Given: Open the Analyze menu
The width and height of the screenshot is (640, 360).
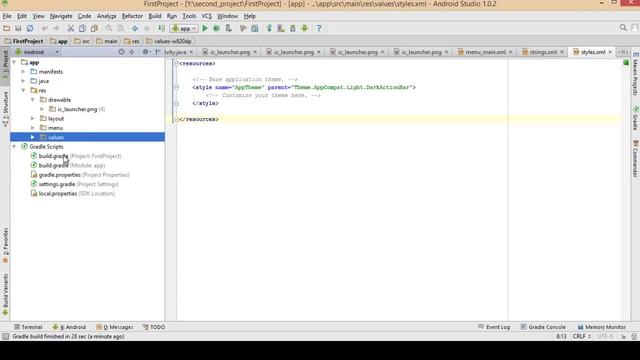Looking at the screenshot, I should point(107,16).
